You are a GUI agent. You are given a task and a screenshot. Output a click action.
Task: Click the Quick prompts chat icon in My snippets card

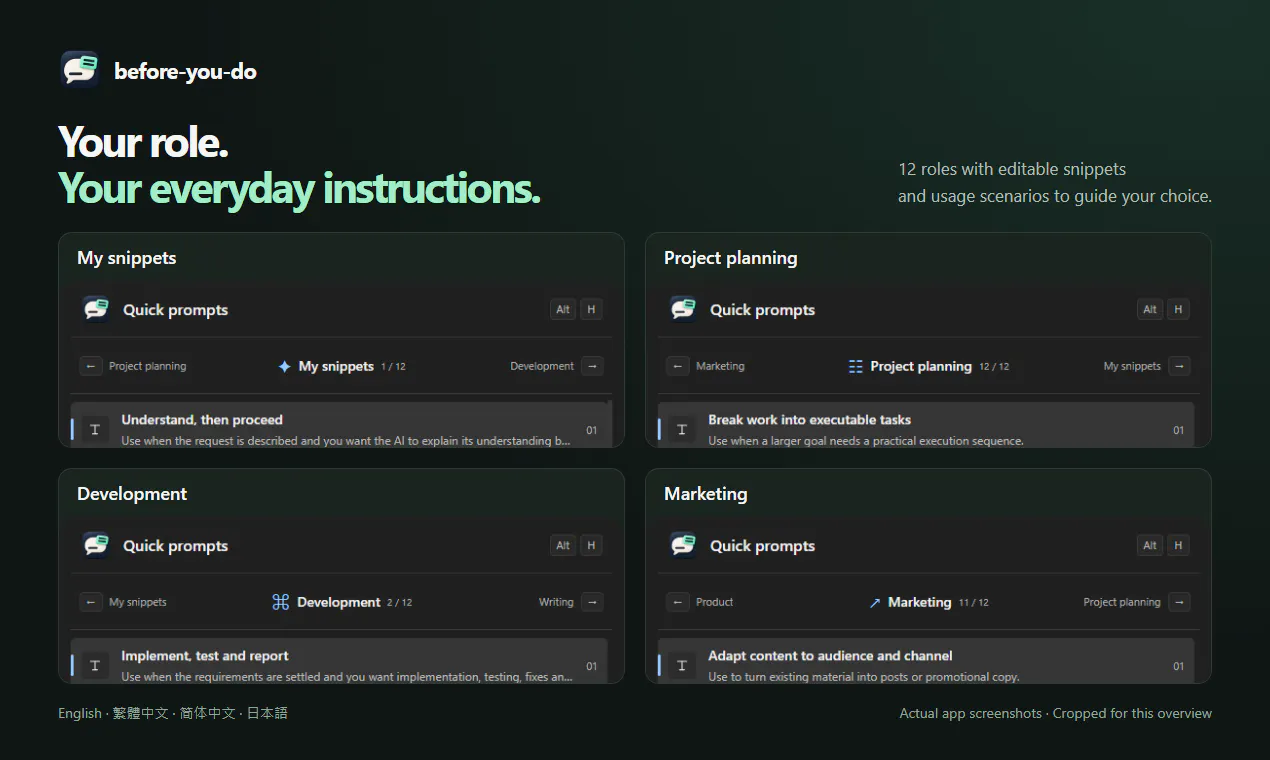pyautogui.click(x=97, y=309)
